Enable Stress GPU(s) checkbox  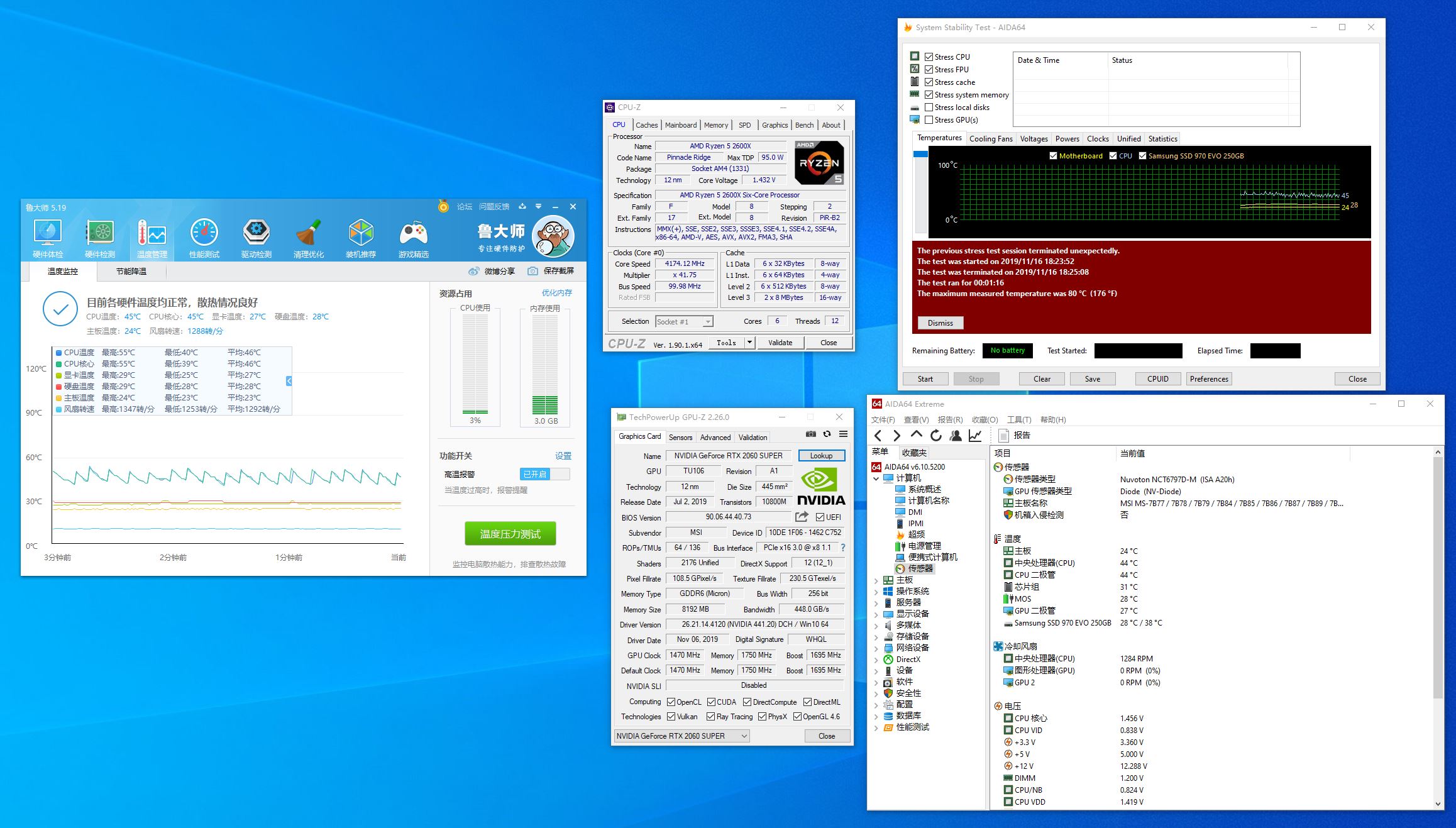[929, 120]
